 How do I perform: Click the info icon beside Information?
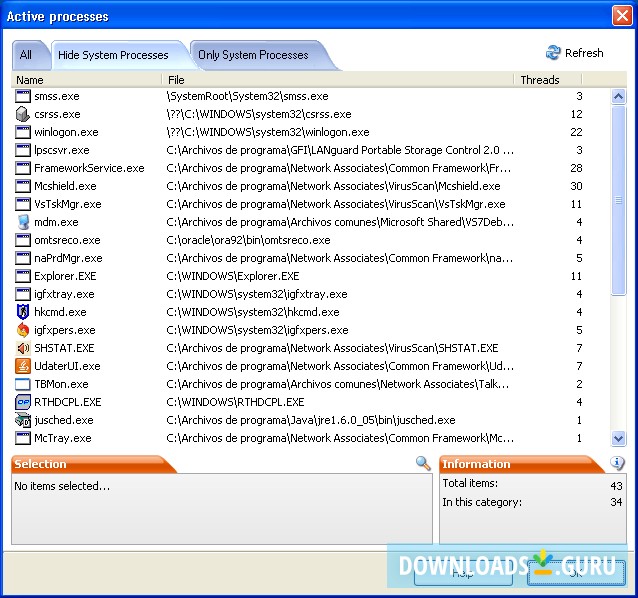coord(617,463)
